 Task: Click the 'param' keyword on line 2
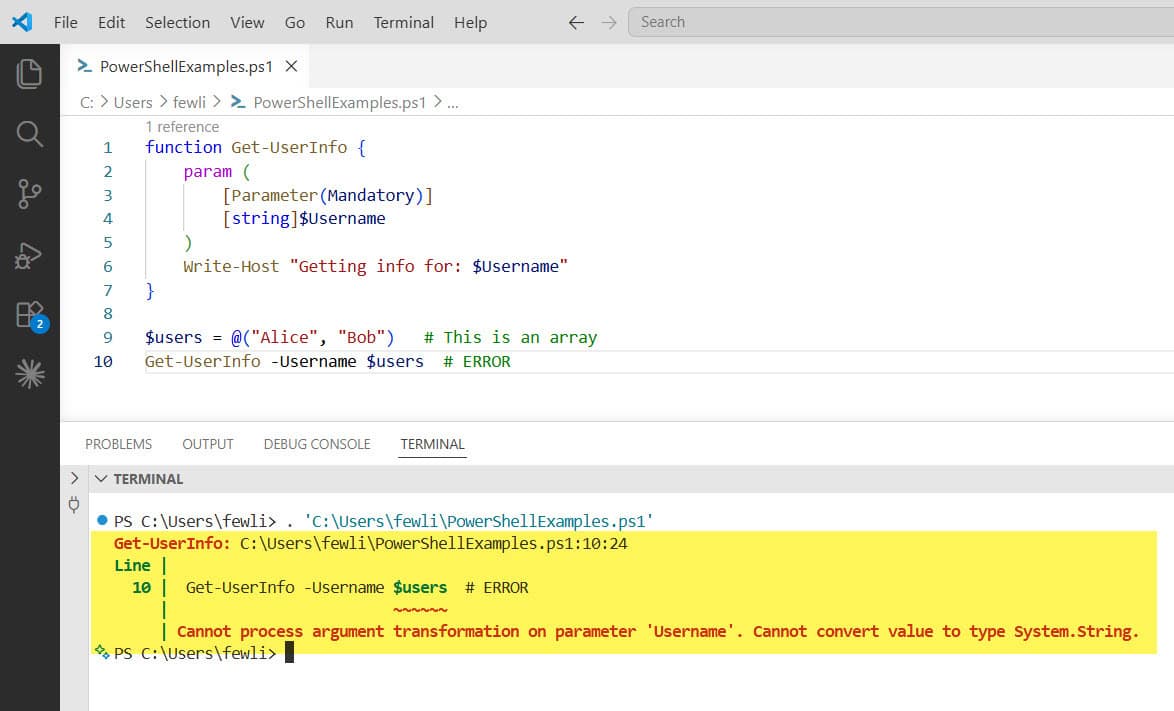click(x=207, y=171)
